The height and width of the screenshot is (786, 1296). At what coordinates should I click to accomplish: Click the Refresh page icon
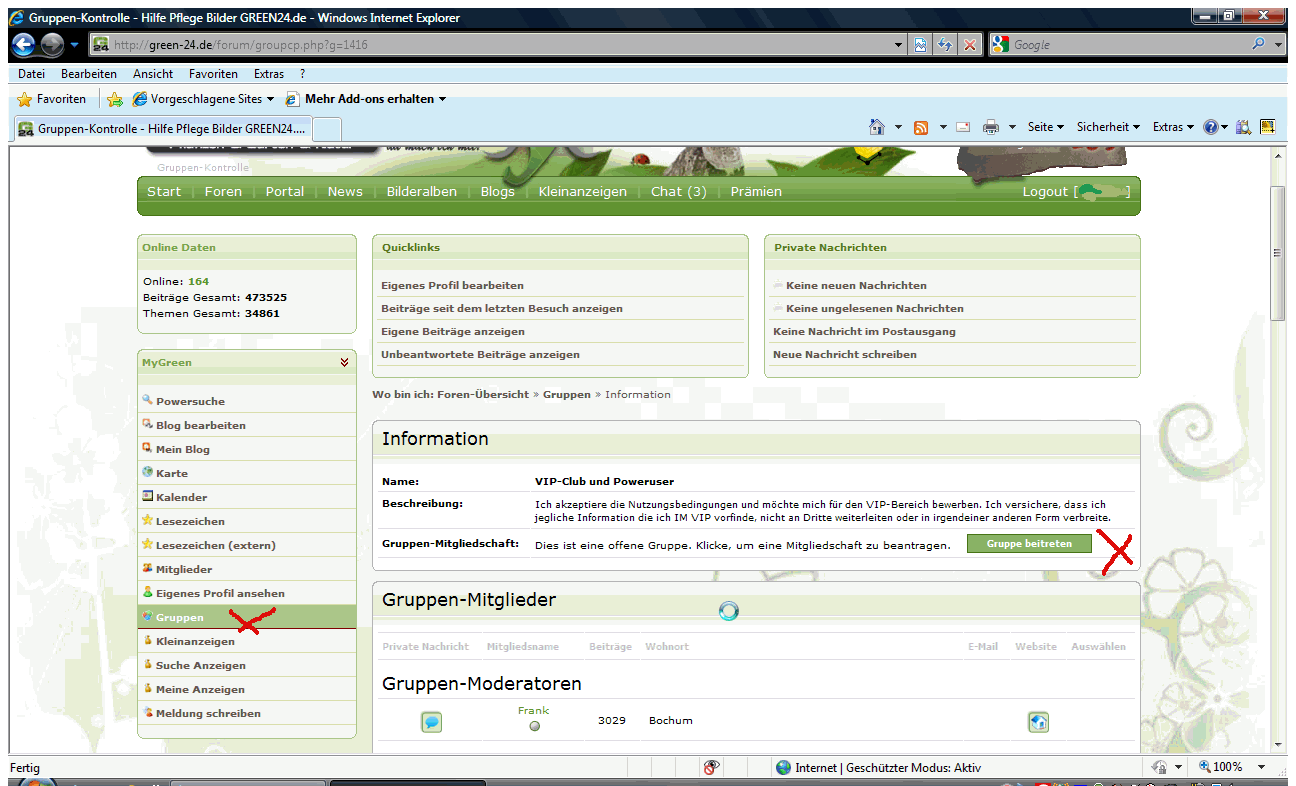click(945, 45)
